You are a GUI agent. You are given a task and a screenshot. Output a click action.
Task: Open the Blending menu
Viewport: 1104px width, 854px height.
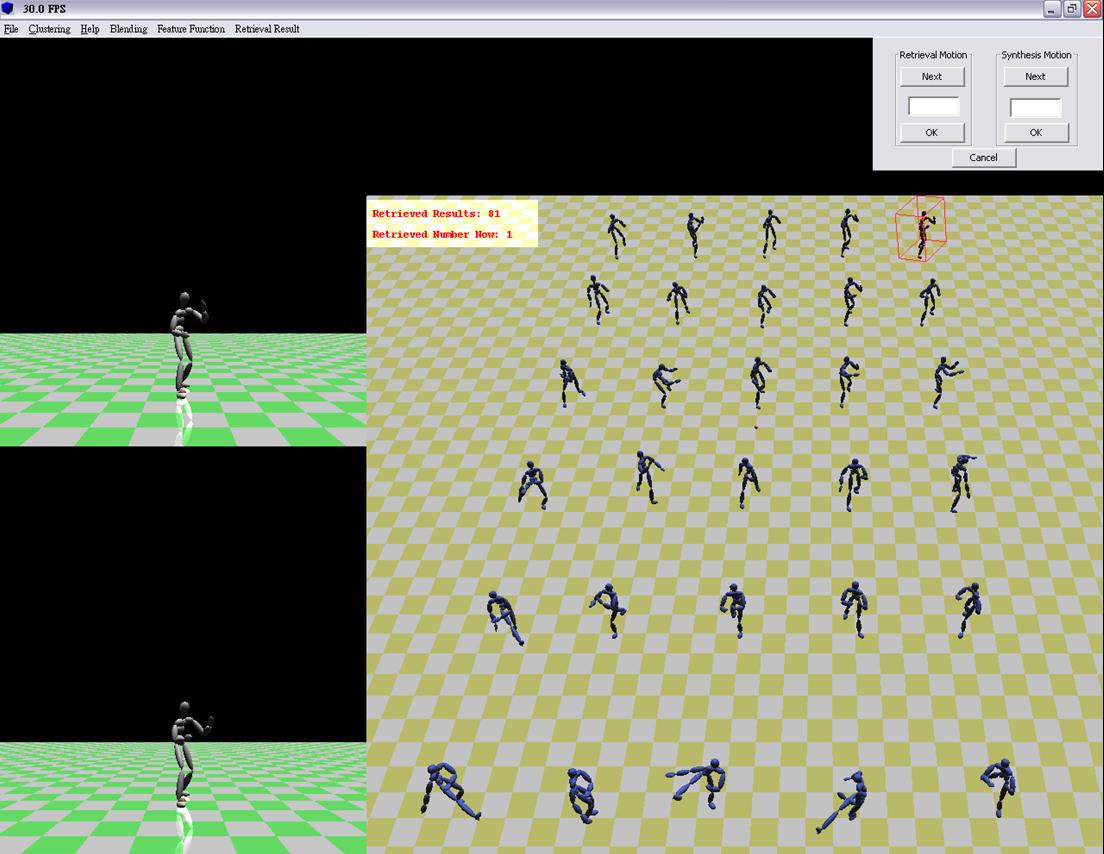tap(128, 29)
